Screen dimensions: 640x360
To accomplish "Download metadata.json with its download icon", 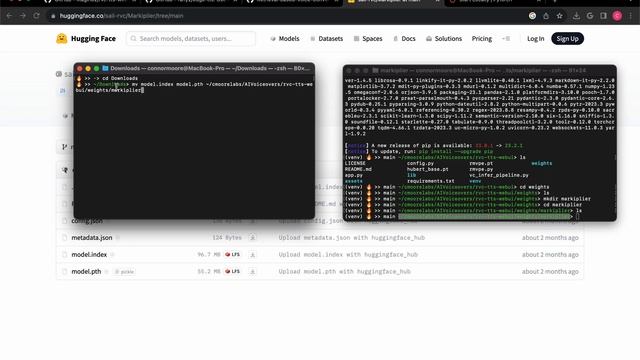I will coord(253,237).
